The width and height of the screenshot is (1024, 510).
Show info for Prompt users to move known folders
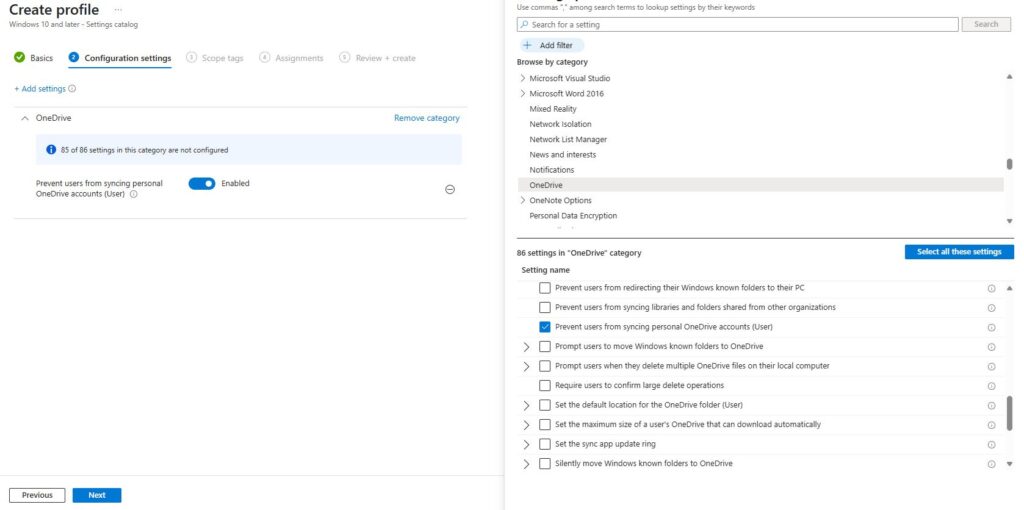coord(991,347)
